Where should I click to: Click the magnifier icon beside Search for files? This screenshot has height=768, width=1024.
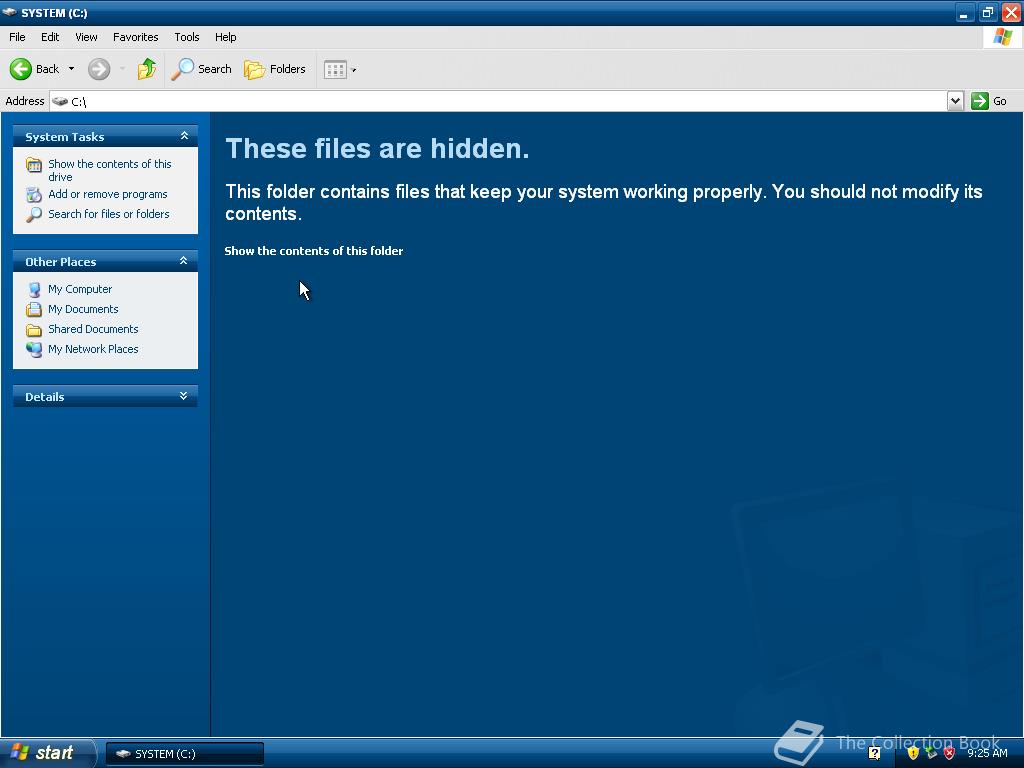coord(34,214)
